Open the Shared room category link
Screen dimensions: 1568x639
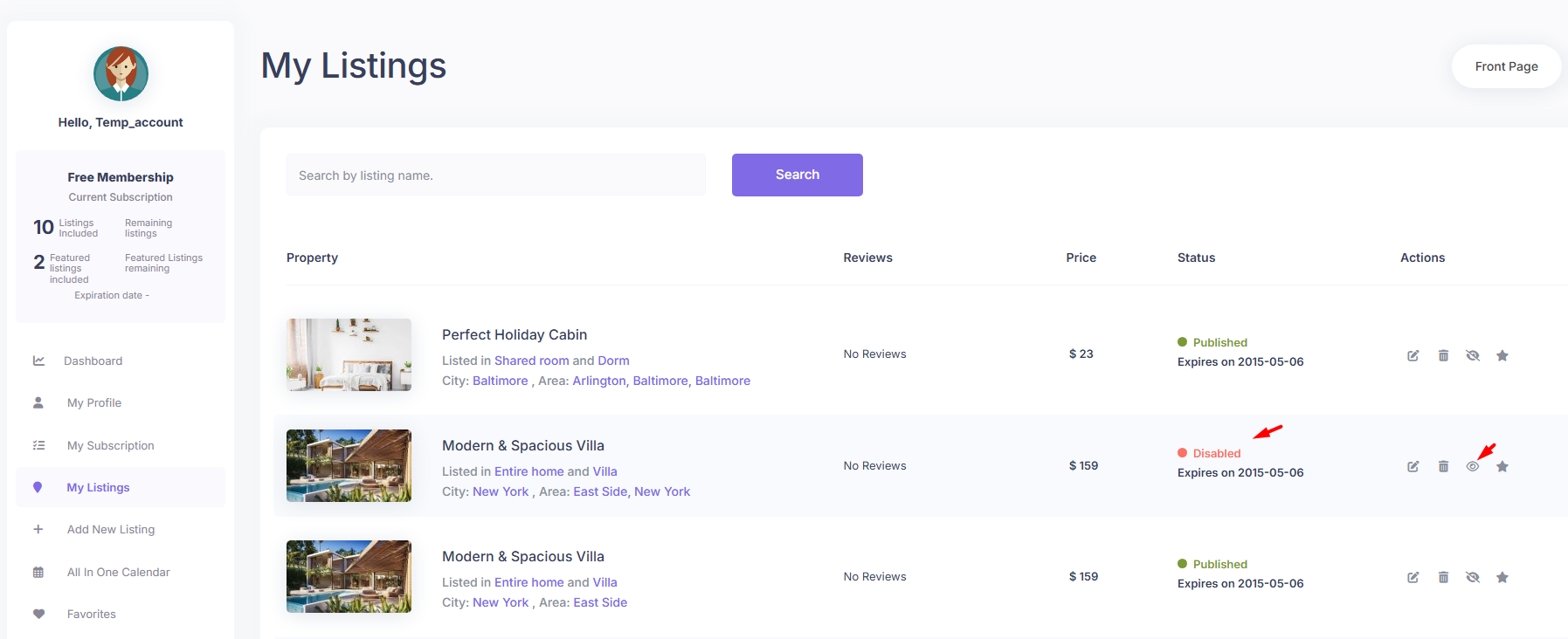pyautogui.click(x=531, y=361)
